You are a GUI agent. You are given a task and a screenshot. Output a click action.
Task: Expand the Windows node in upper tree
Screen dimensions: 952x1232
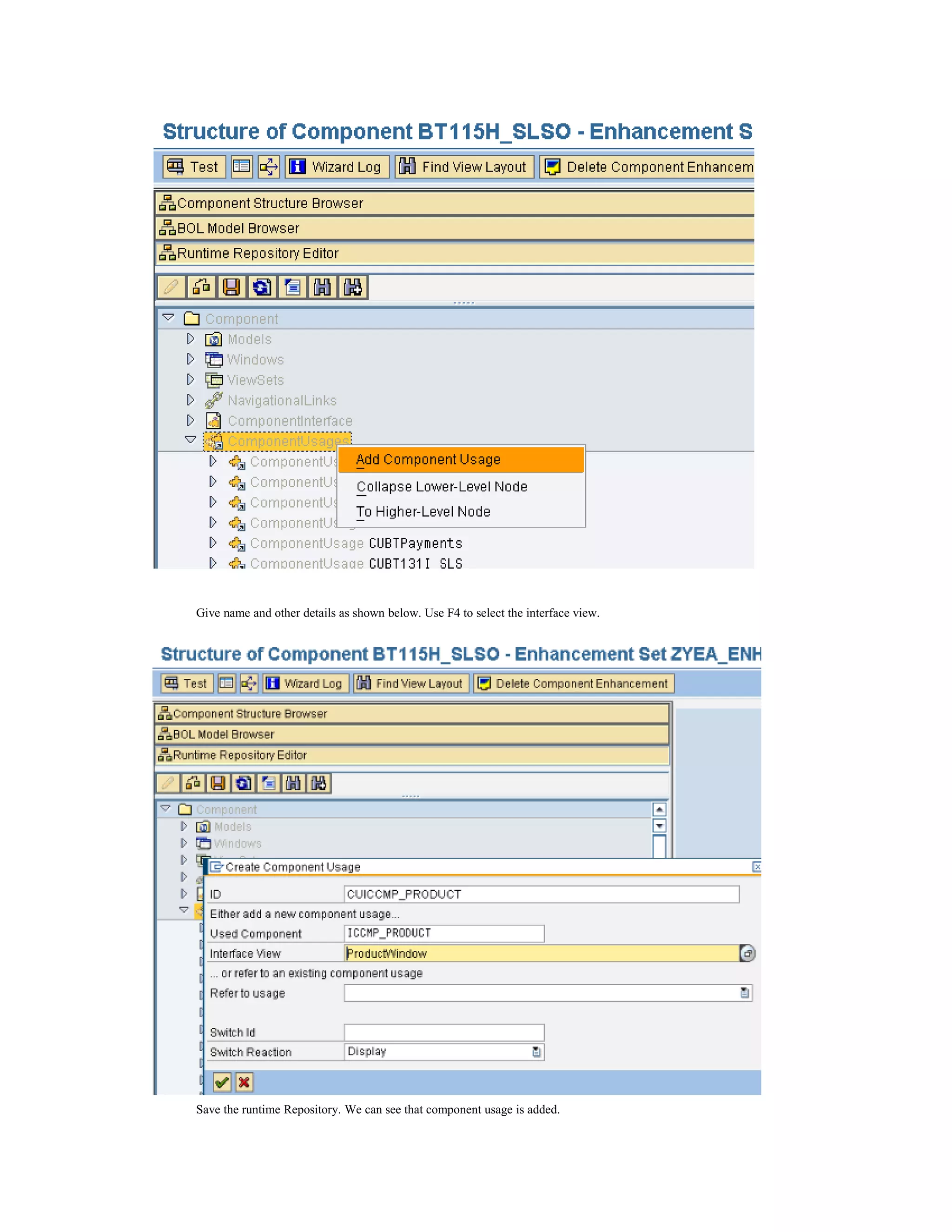click(190, 359)
